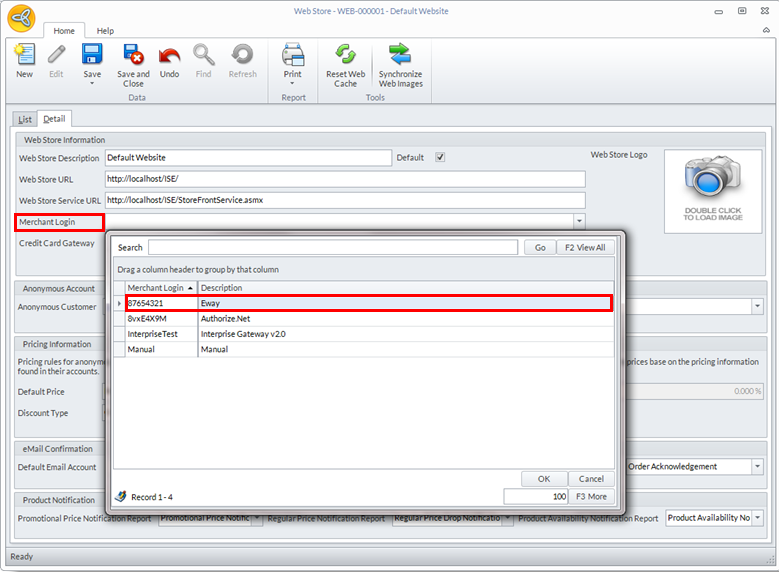
Task: Switch to the Help ribbon tab
Action: 105,31
